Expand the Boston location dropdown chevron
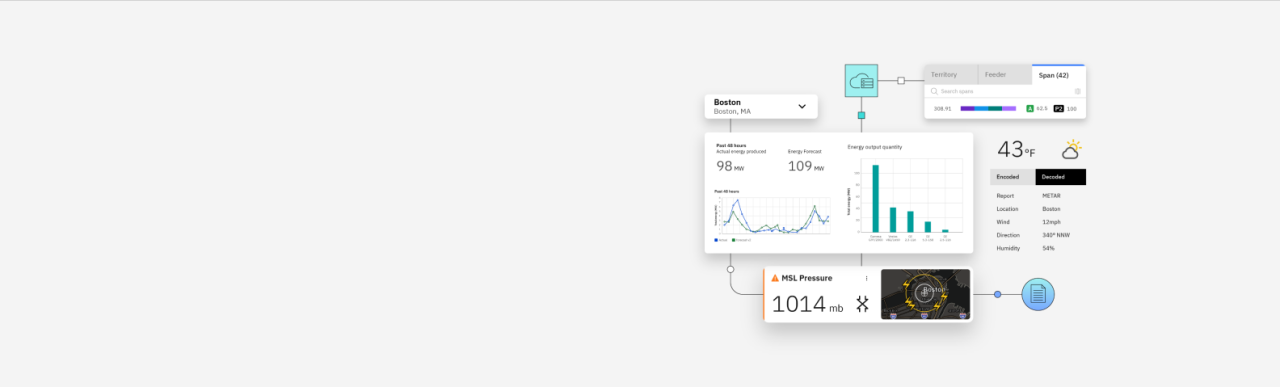 tap(802, 106)
